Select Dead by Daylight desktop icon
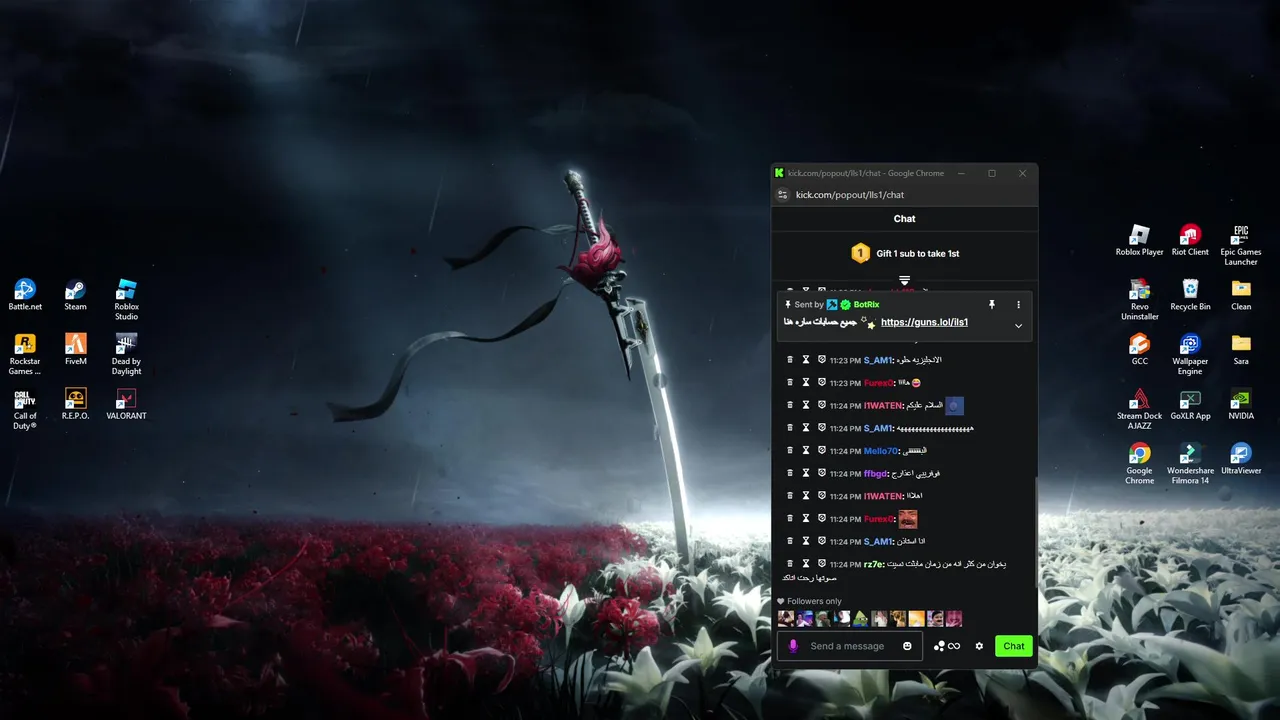This screenshot has height=720, width=1280. coord(126,355)
